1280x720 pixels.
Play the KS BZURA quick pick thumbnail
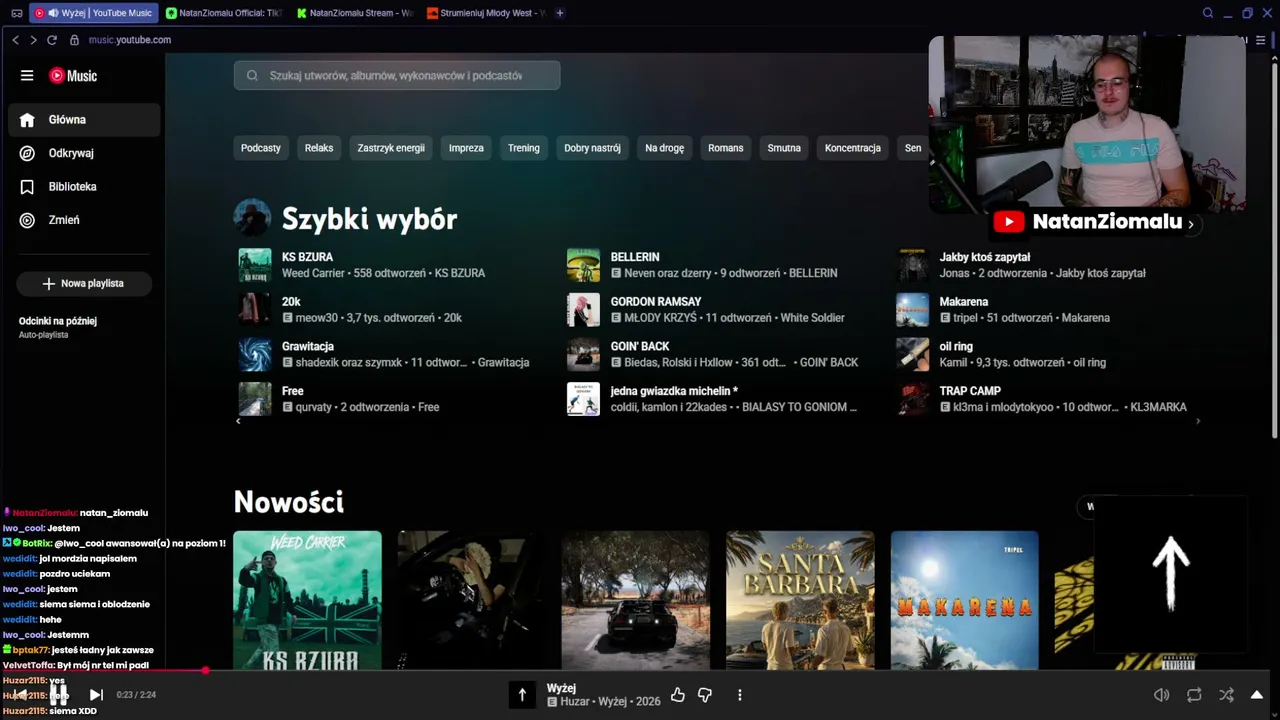coord(254,265)
